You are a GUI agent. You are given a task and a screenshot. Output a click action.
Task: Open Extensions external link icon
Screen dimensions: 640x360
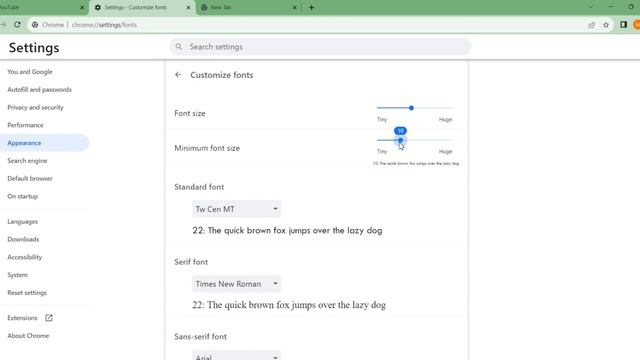49,318
